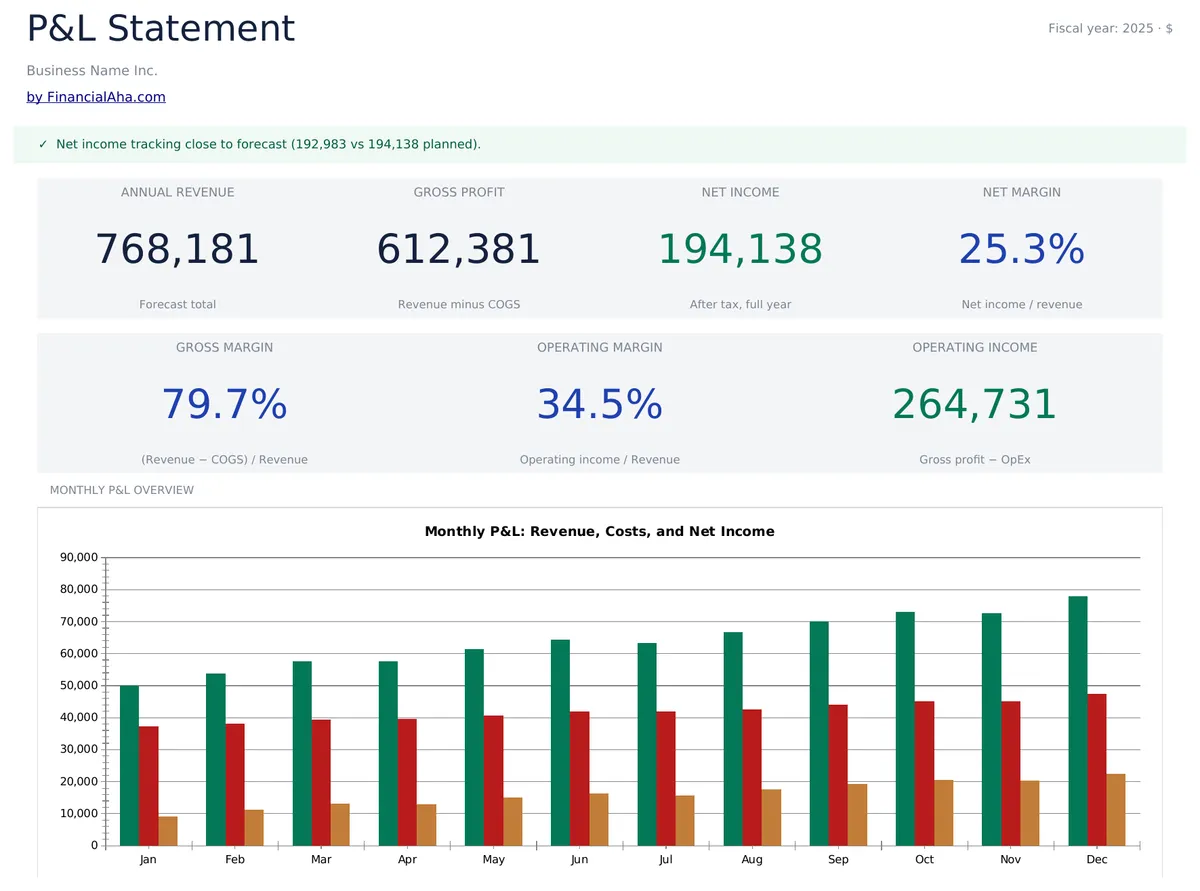Click the Business Name Inc. subtitle
Screen dimensions: 1200x891
(91, 70)
